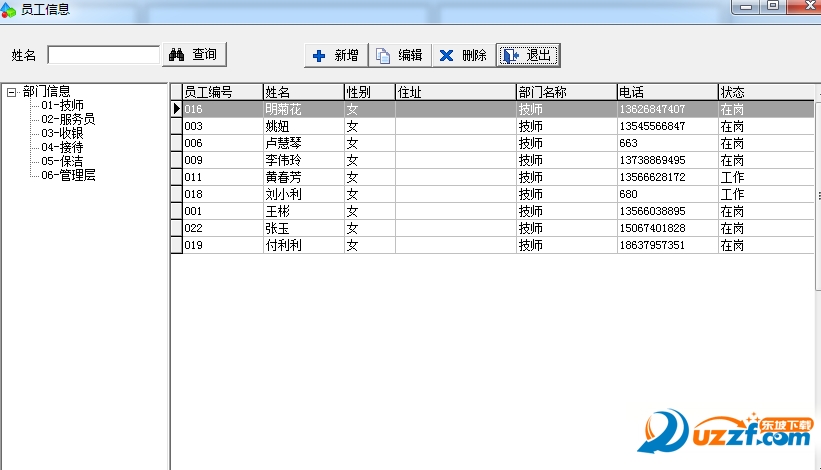Click the 部门信息 root label

point(47,92)
